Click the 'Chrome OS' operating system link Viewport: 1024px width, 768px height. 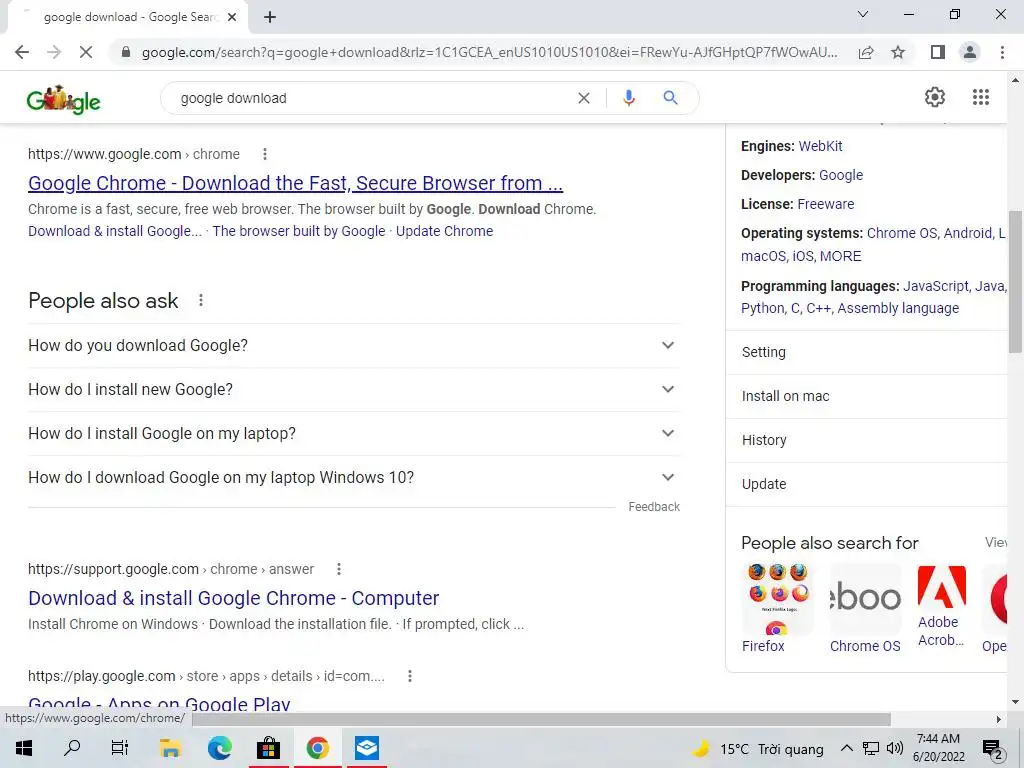[x=901, y=233]
